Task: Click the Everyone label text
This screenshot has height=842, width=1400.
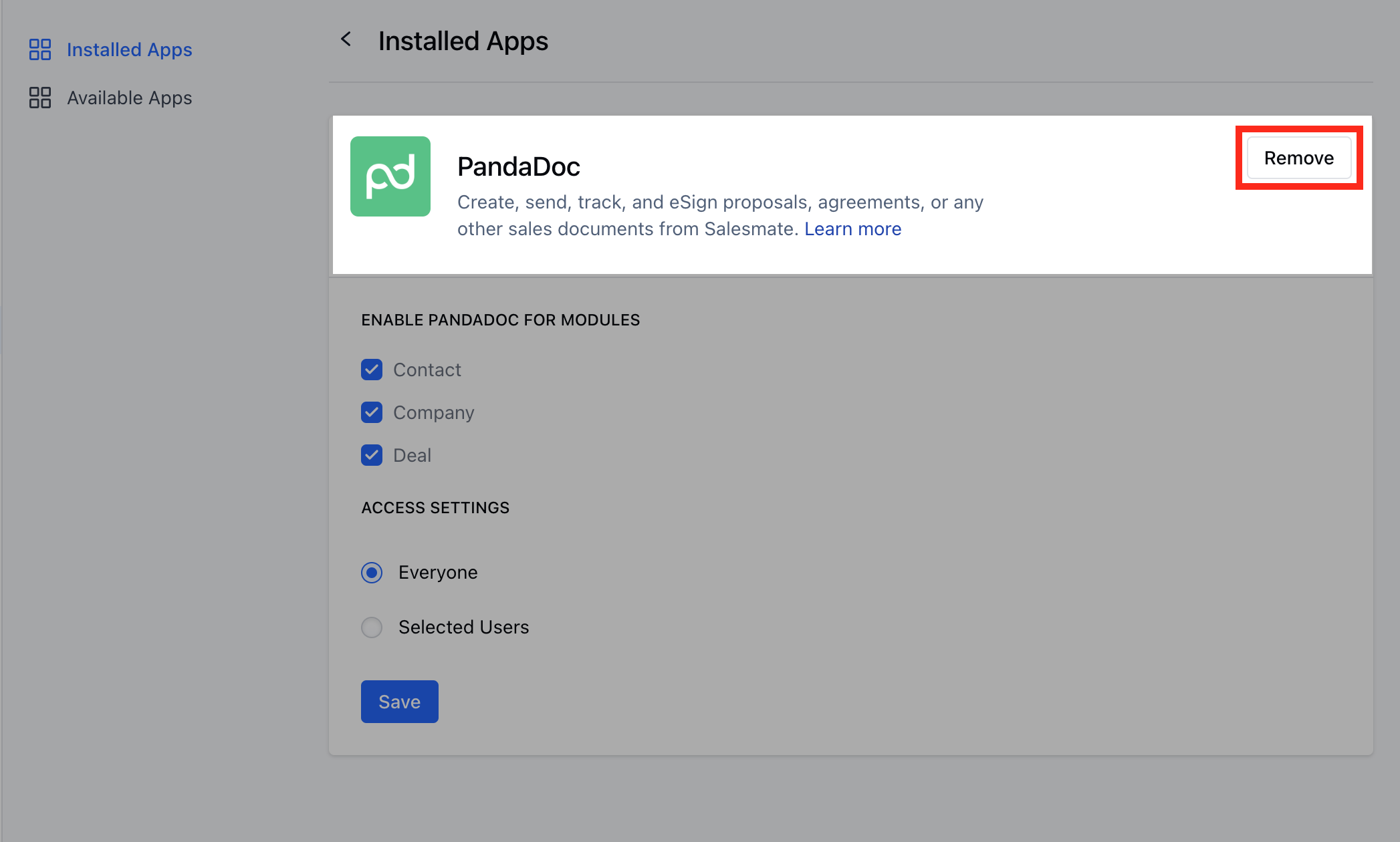Action: pos(438,573)
